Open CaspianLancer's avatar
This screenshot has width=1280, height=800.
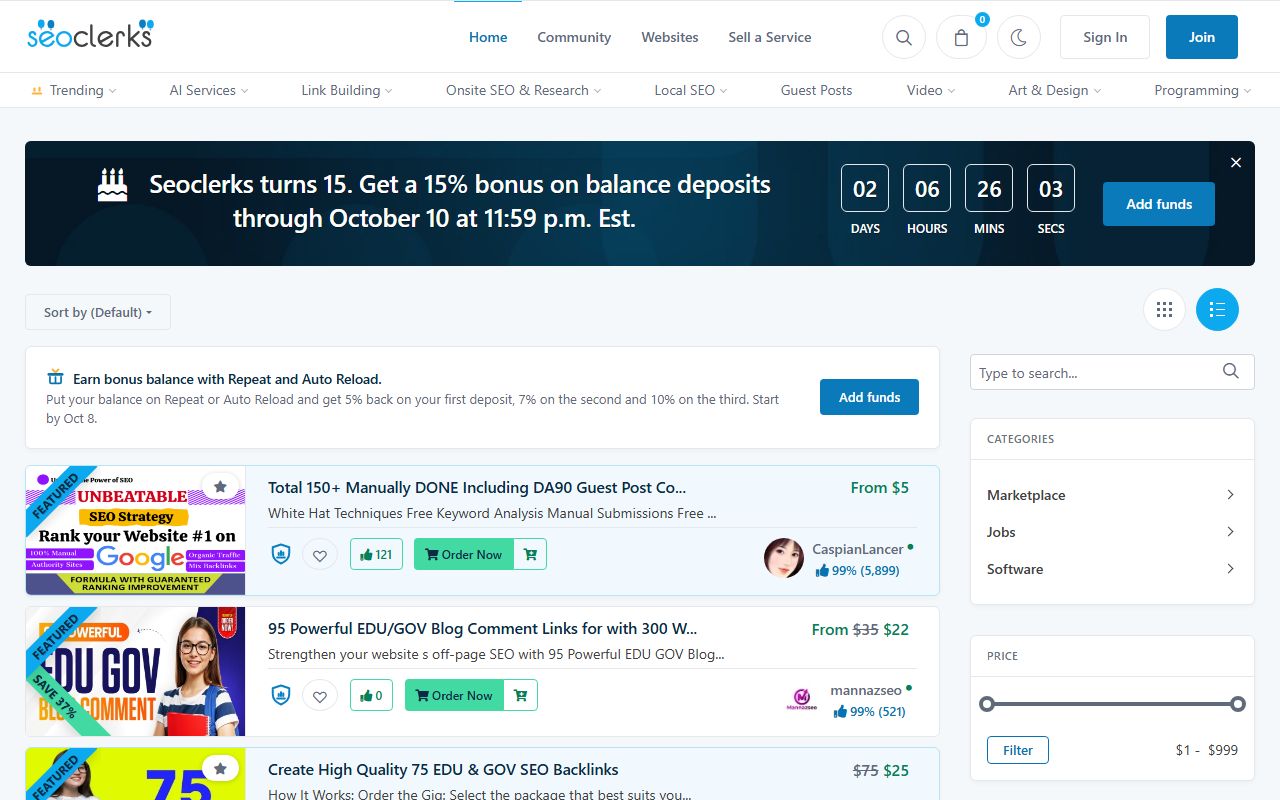click(784, 558)
